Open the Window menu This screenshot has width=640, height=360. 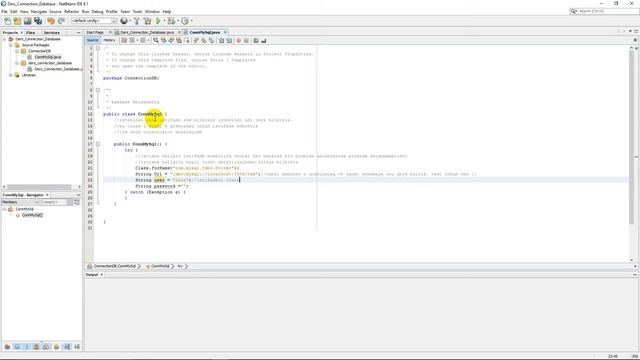pos(152,12)
